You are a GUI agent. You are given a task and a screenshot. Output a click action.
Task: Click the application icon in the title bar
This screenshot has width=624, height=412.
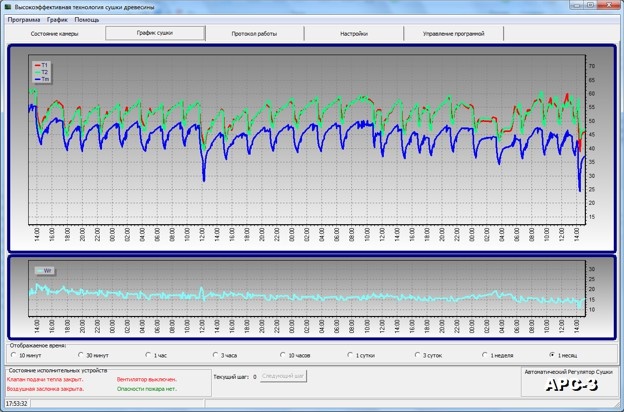8,6
